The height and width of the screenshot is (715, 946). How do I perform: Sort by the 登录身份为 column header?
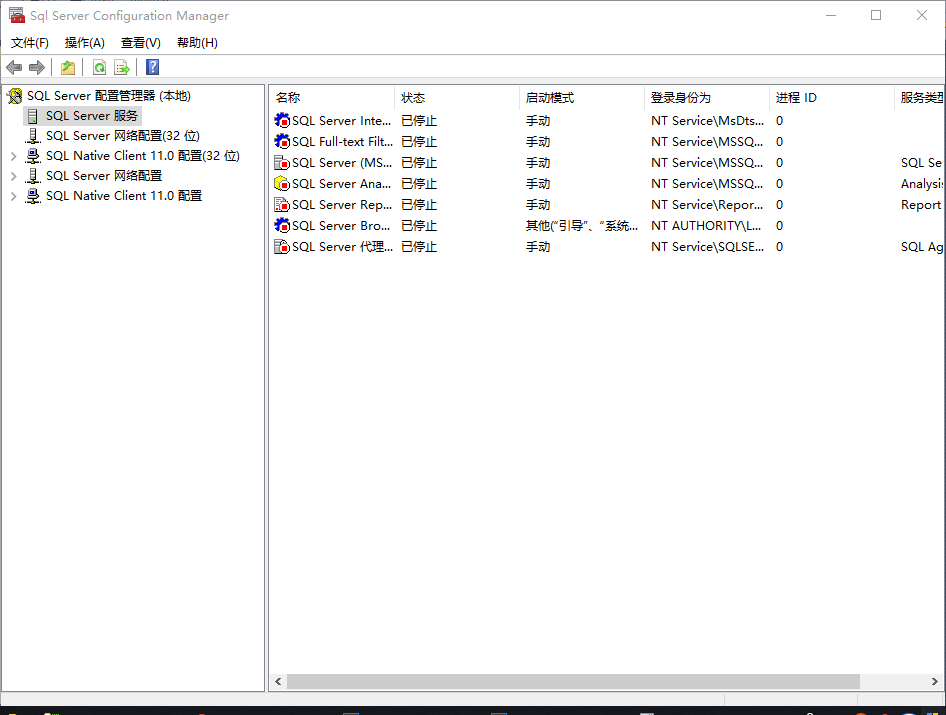click(x=706, y=98)
